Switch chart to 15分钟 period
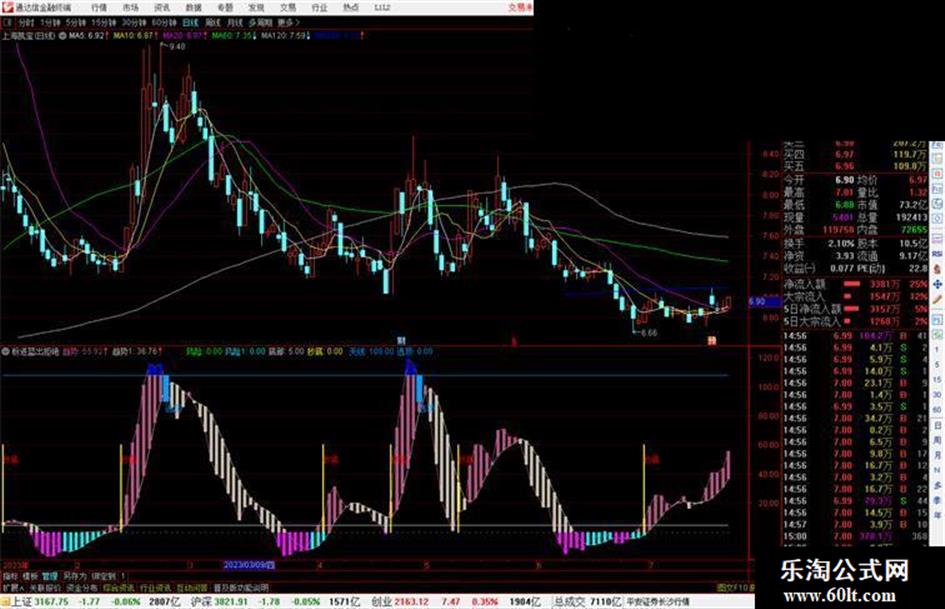 104,23
